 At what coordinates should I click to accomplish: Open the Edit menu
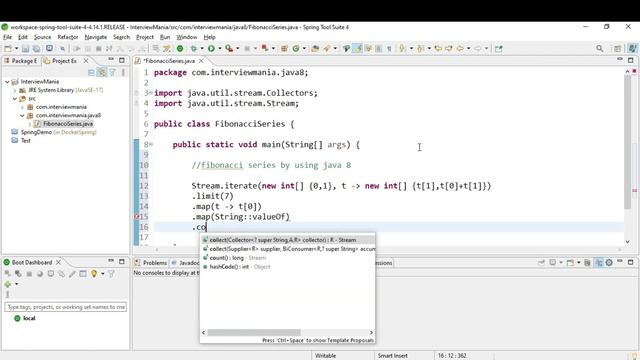[23, 37]
